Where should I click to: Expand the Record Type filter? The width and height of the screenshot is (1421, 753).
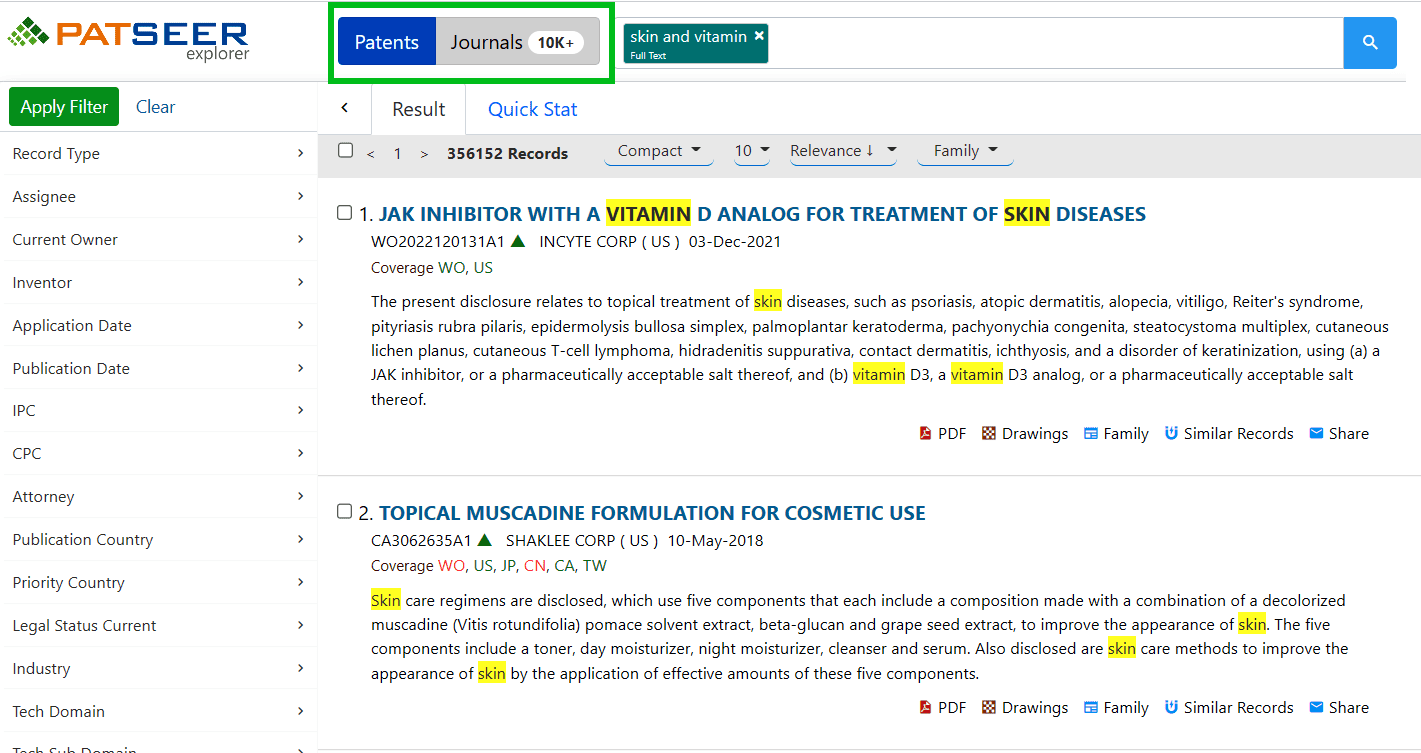tap(158, 154)
